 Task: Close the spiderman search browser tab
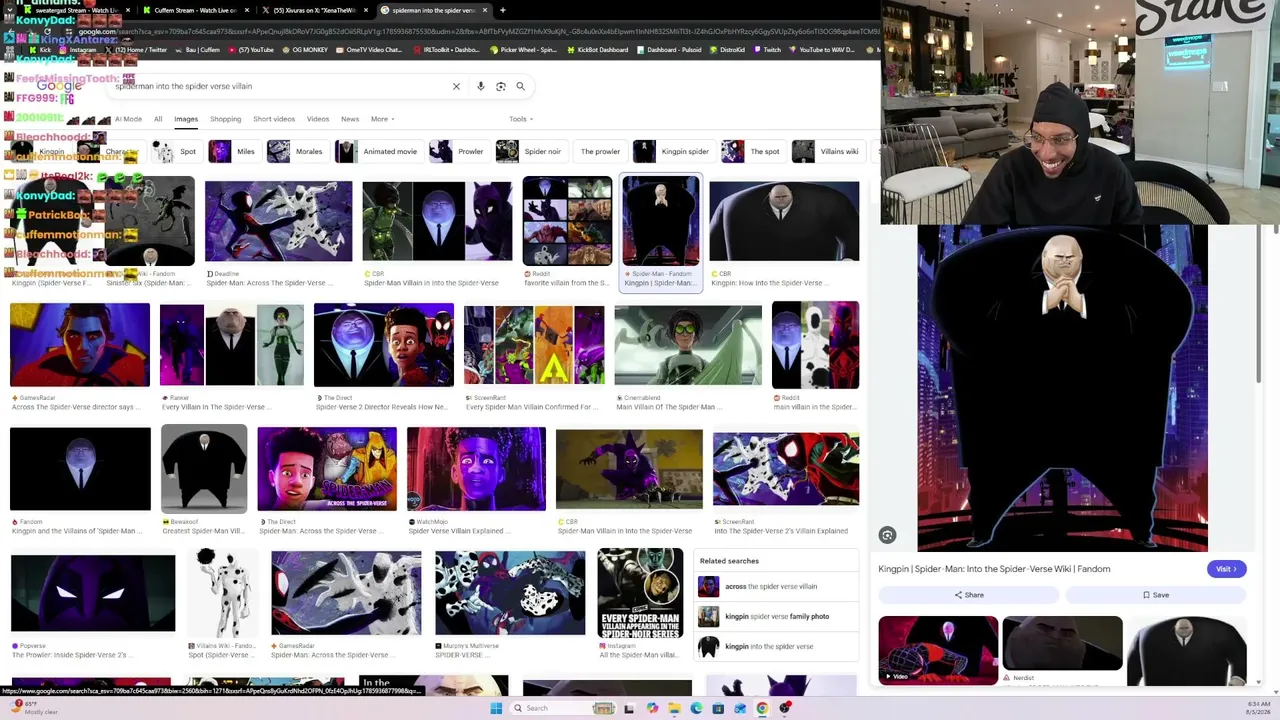pyautogui.click(x=486, y=10)
